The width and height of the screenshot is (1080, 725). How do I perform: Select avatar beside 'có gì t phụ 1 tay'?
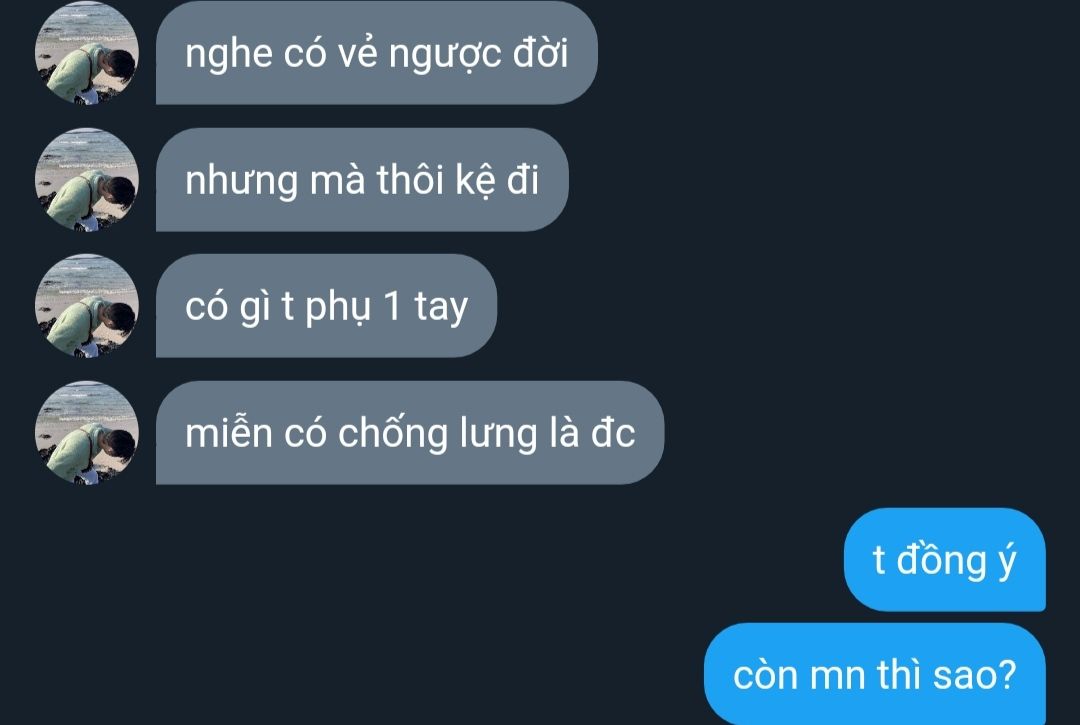tap(87, 306)
